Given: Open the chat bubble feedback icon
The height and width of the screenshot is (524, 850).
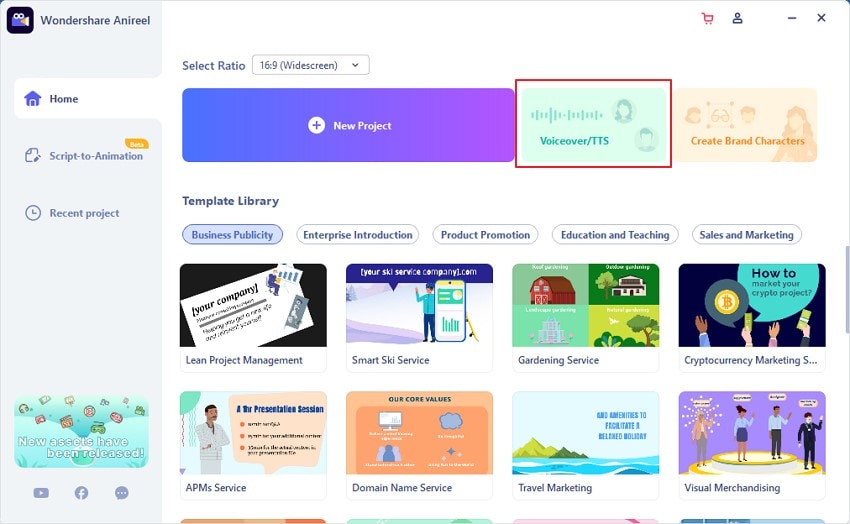Looking at the screenshot, I should (121, 493).
